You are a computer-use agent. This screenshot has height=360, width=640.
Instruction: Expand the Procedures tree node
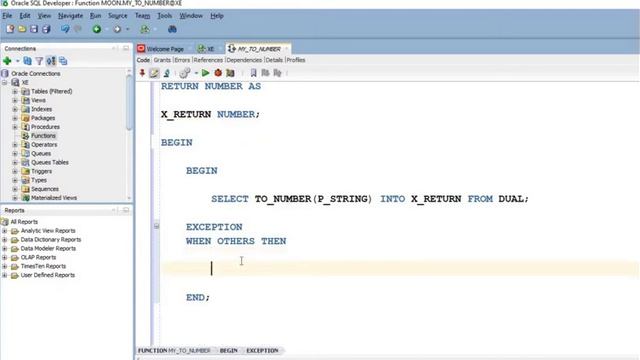click(x=15, y=127)
